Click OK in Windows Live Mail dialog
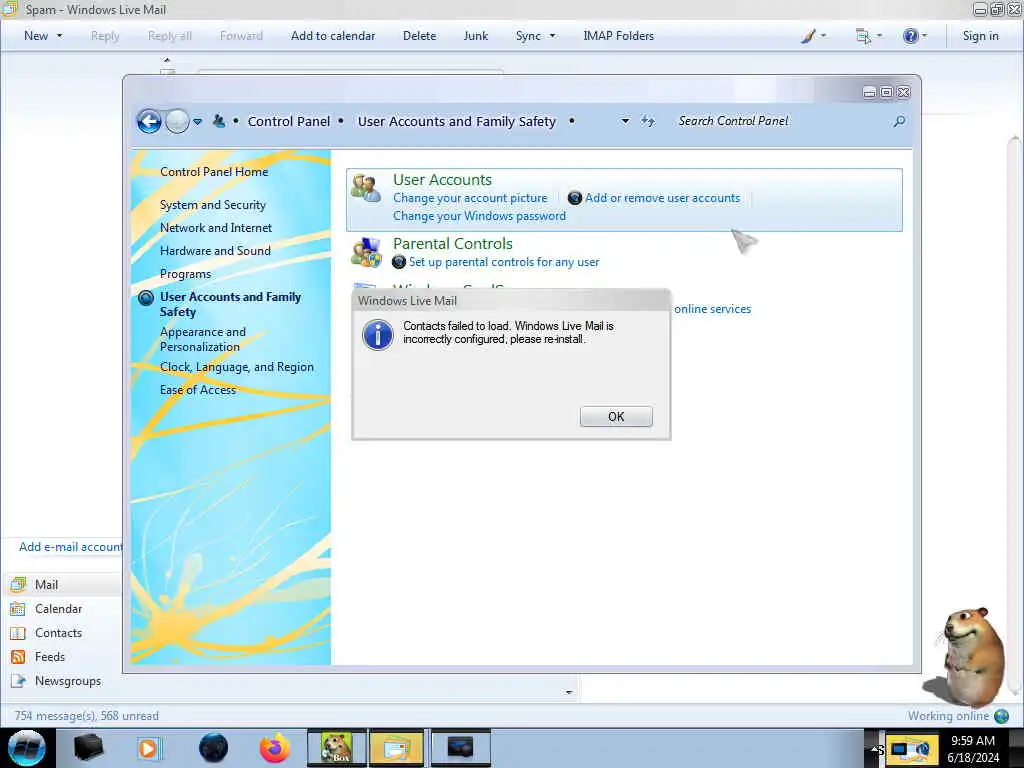The width and height of the screenshot is (1024, 768). pyautogui.click(x=616, y=417)
